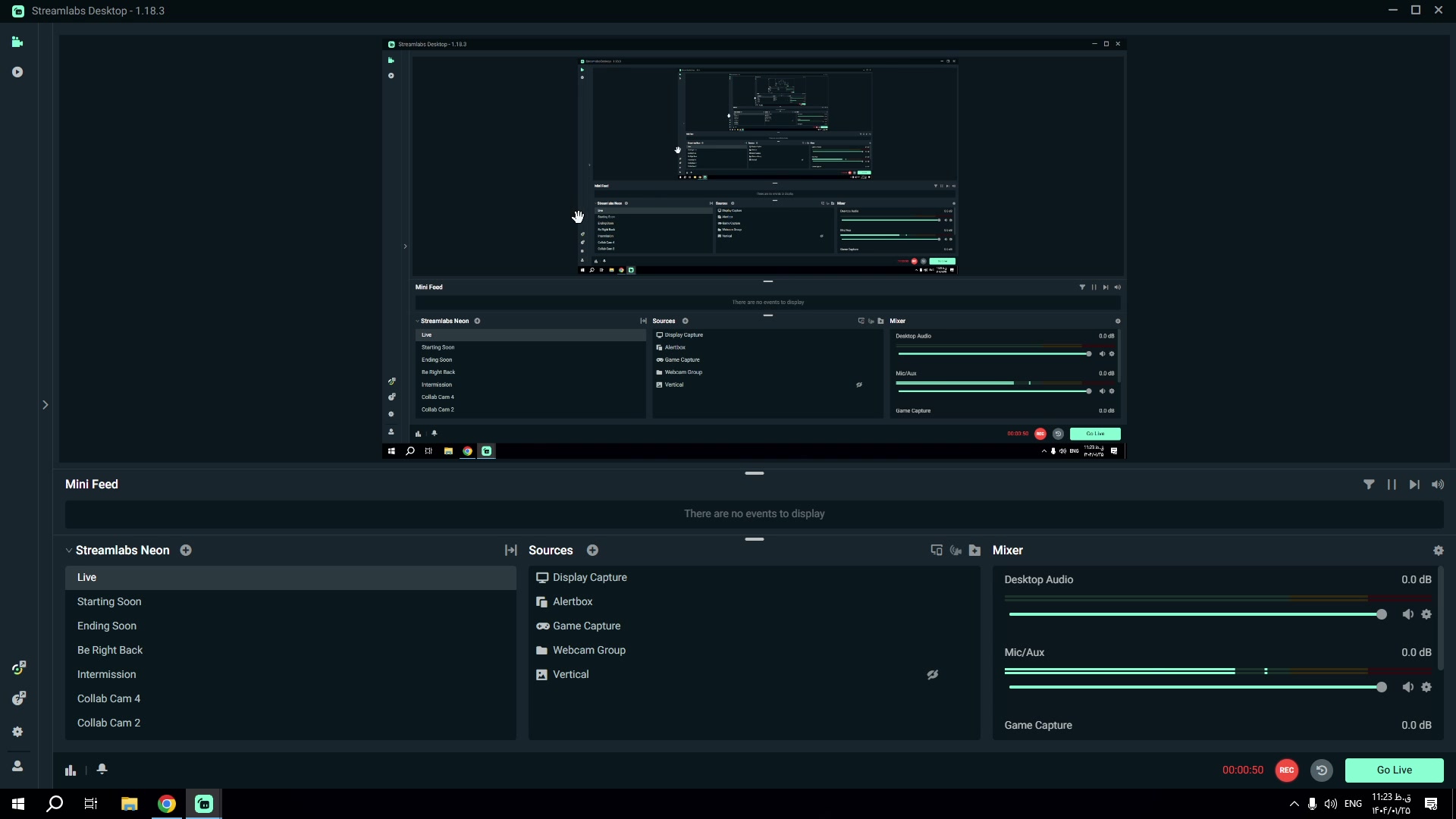The width and height of the screenshot is (1456, 819).
Task: Select the Game Capture source
Action: click(754, 626)
